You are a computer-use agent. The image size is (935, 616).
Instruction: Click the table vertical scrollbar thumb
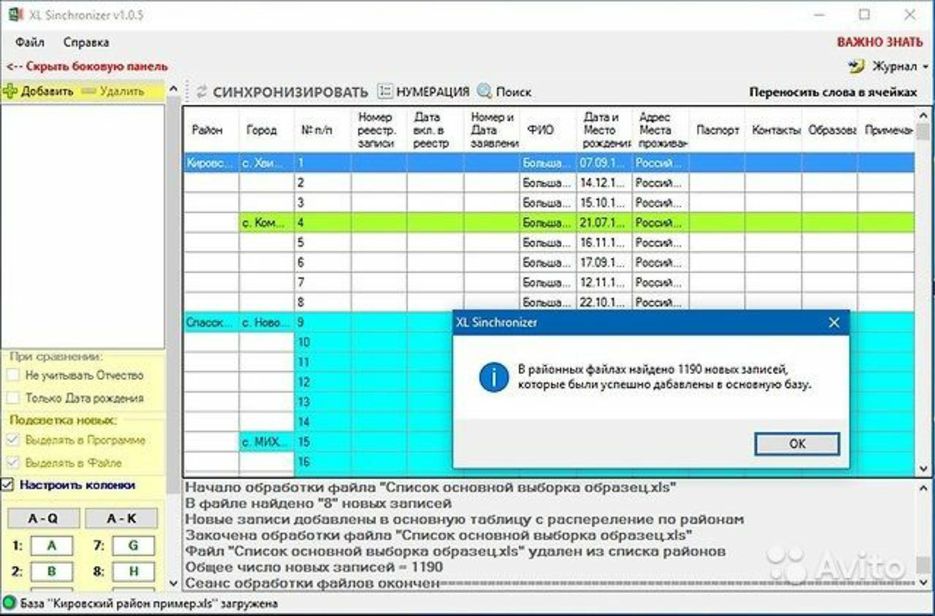click(923, 132)
